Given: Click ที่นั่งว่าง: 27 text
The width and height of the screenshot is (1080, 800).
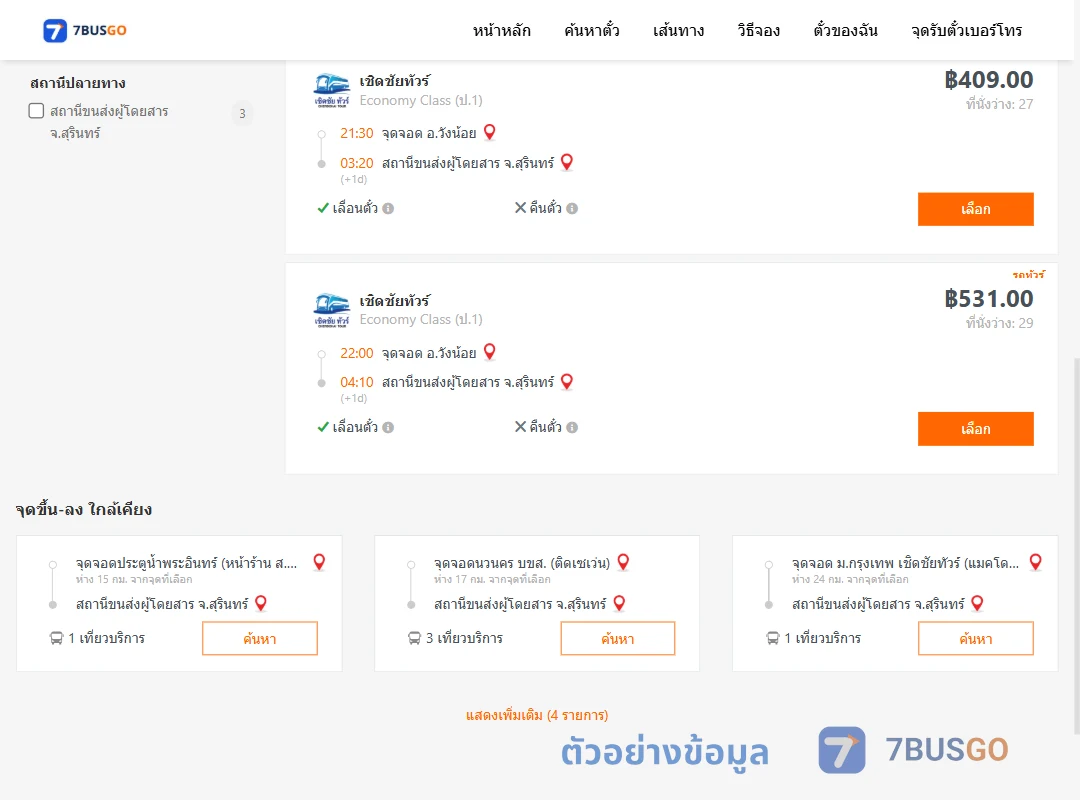Looking at the screenshot, I should click(999, 104).
